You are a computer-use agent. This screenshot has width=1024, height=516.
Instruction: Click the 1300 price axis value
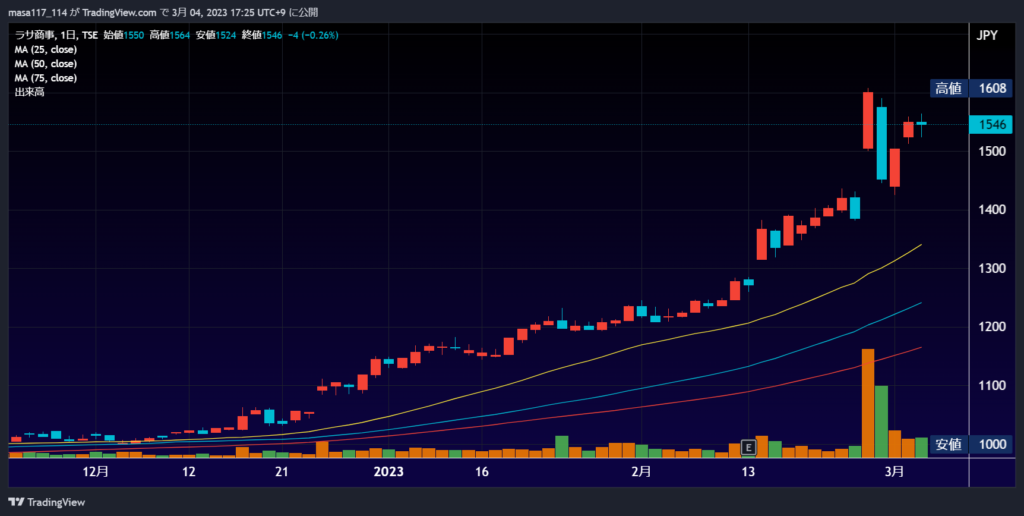point(992,268)
